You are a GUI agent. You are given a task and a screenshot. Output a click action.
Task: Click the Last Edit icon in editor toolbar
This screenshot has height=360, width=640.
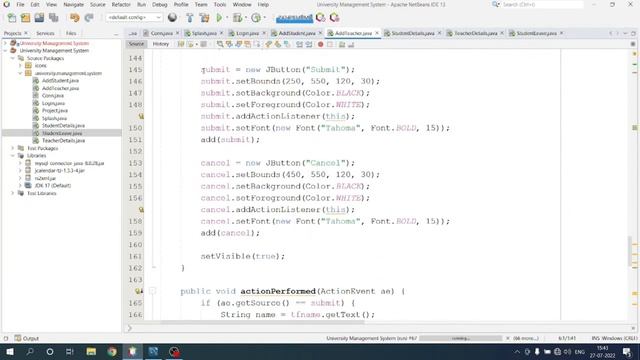coord(181,44)
